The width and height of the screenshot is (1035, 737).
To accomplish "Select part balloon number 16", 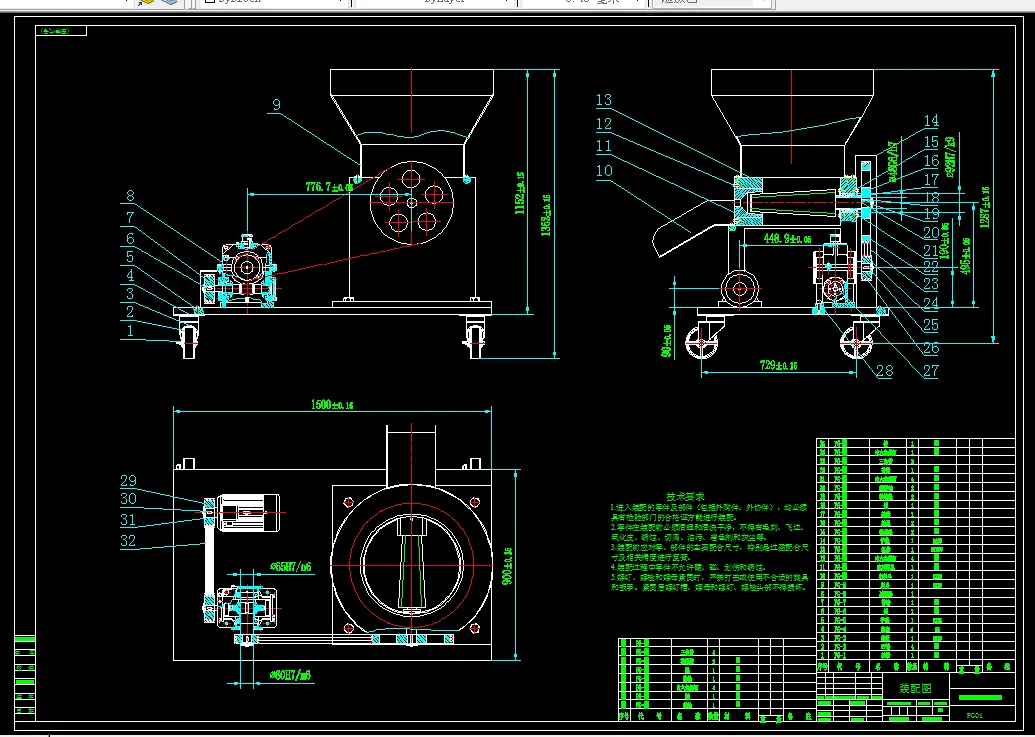I will point(931,161).
